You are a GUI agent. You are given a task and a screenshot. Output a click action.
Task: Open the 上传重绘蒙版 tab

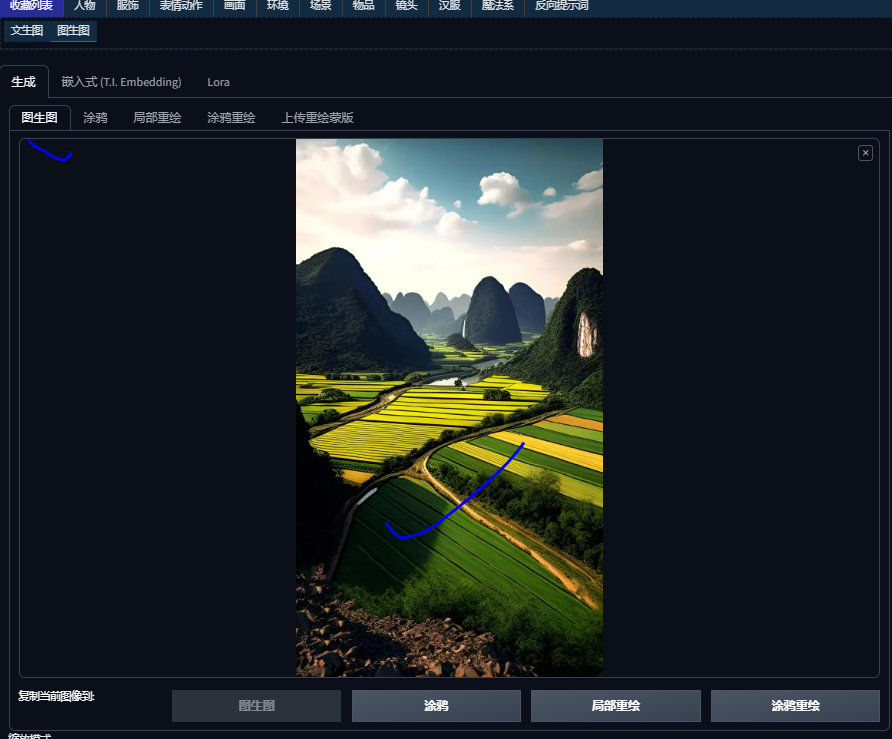coord(317,118)
